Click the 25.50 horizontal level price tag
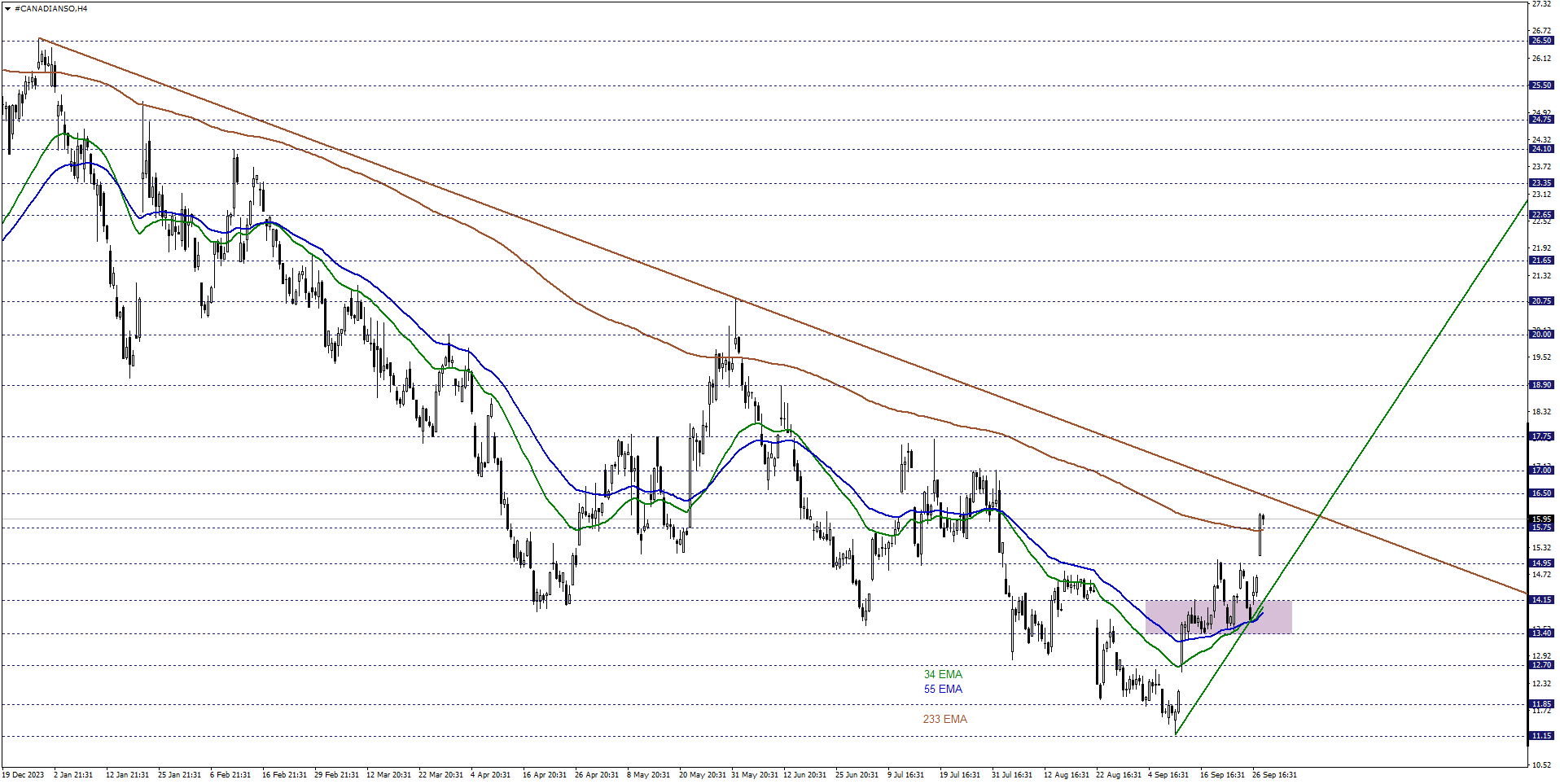This screenshot has width=1560, height=784. (1541, 85)
